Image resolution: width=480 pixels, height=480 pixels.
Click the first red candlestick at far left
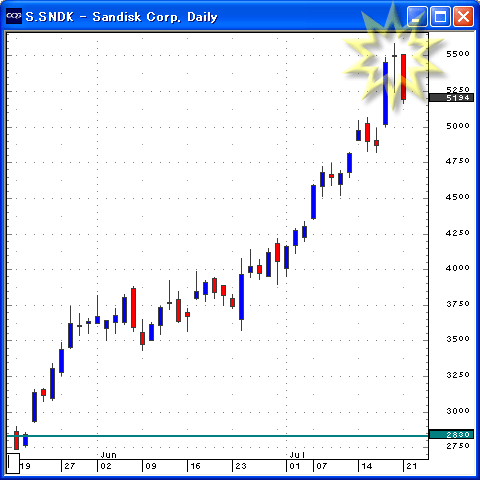click(16, 440)
